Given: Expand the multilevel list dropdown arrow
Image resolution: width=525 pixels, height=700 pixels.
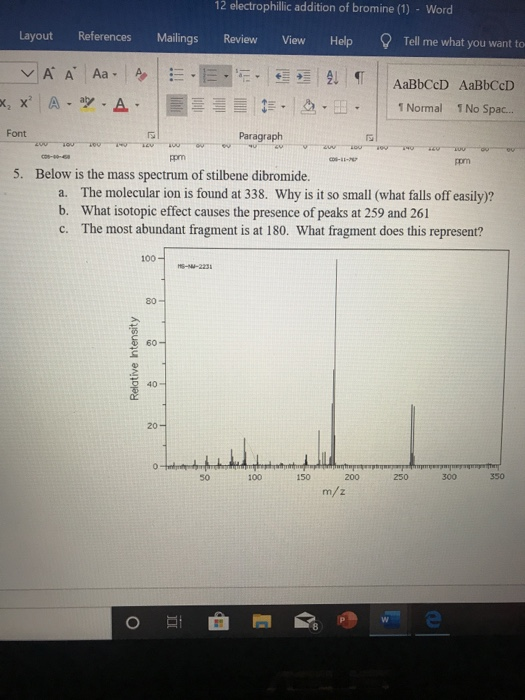Looking at the screenshot, I should (x=257, y=77).
